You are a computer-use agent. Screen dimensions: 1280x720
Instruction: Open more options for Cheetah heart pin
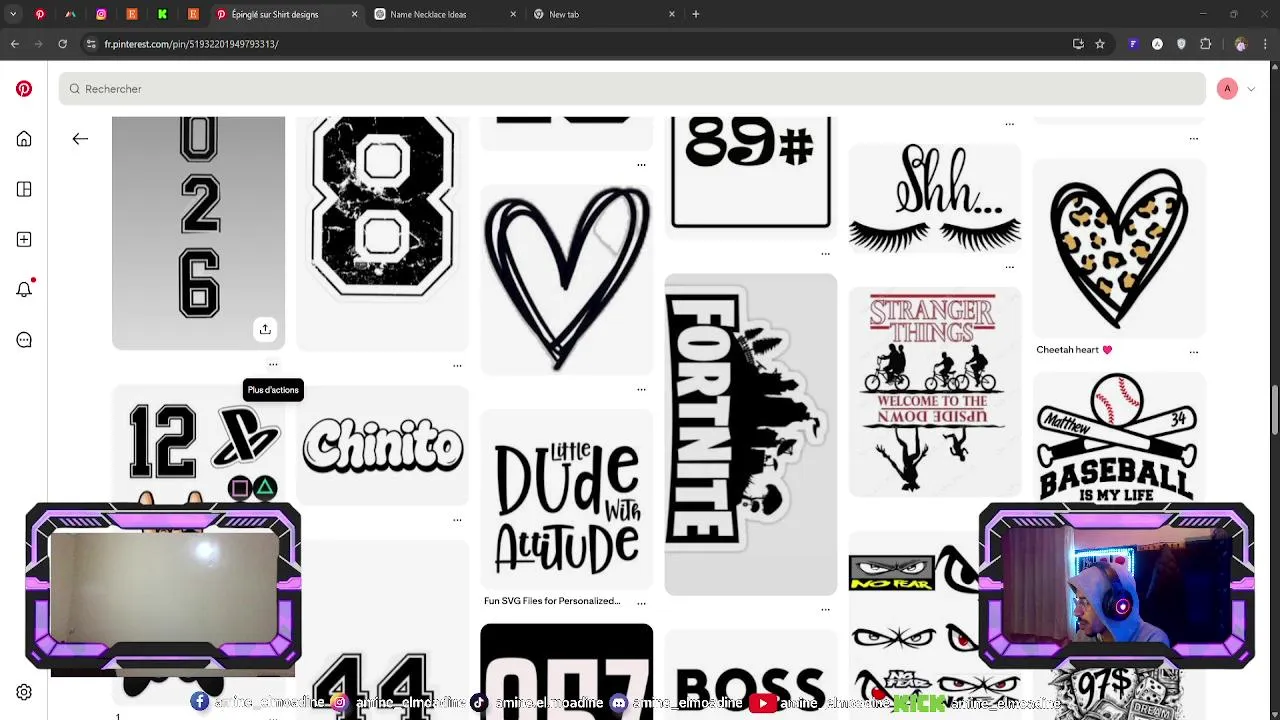(1193, 351)
